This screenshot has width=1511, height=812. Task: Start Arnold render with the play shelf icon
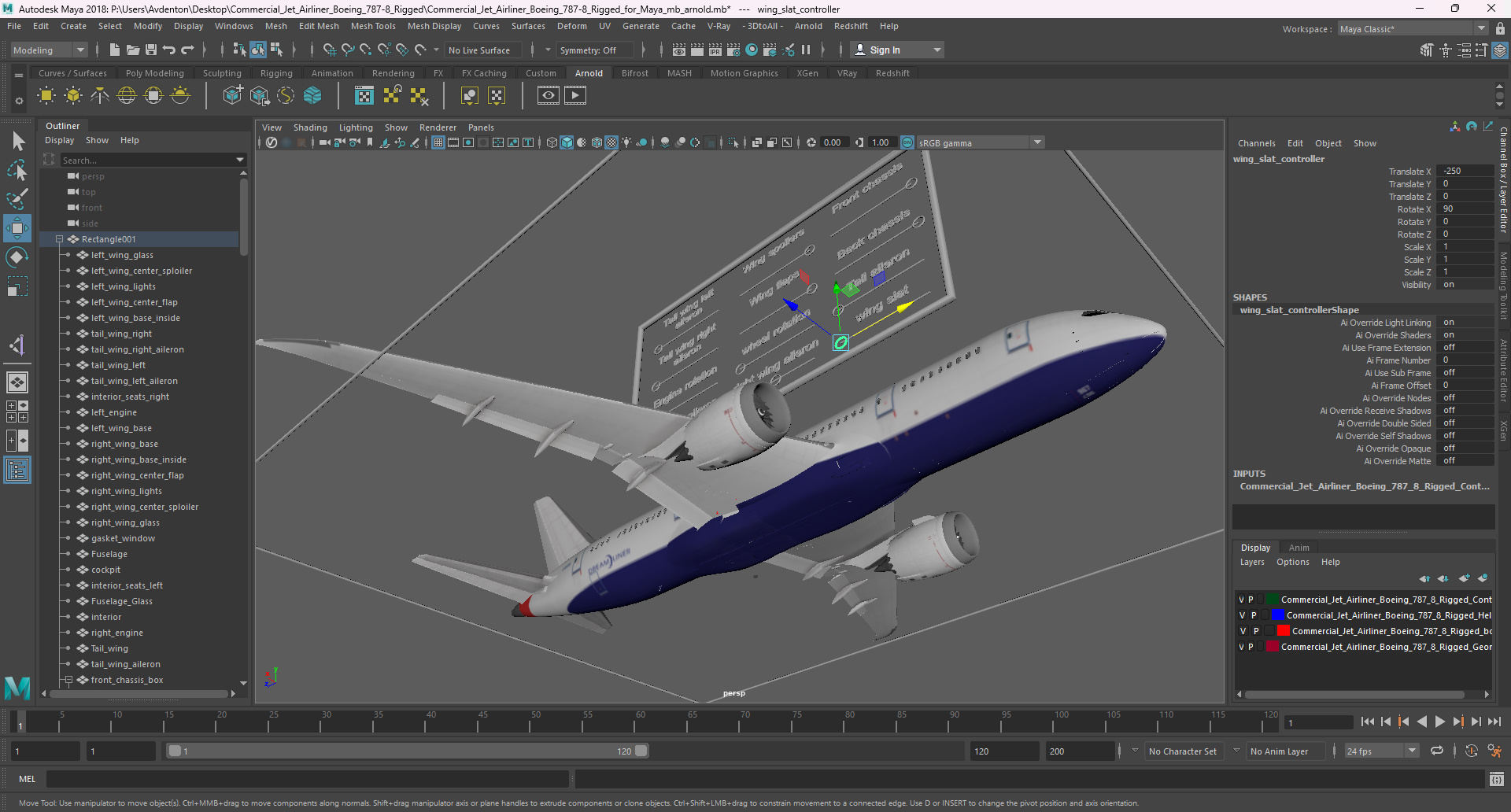575,96
